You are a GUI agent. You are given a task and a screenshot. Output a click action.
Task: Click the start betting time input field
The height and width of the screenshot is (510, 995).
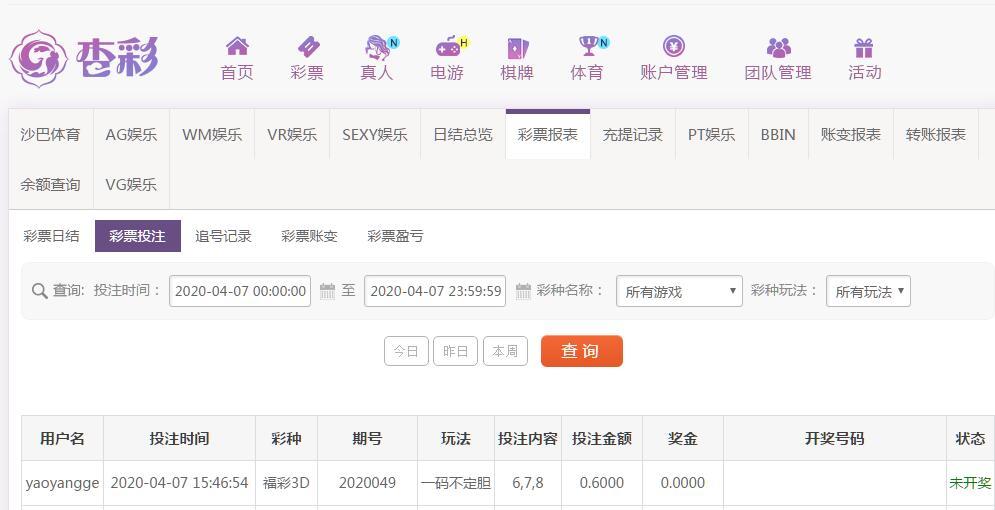(x=240, y=291)
